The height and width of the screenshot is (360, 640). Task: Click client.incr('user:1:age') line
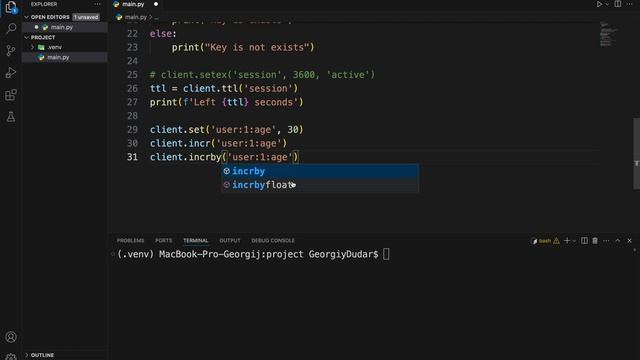(218, 143)
